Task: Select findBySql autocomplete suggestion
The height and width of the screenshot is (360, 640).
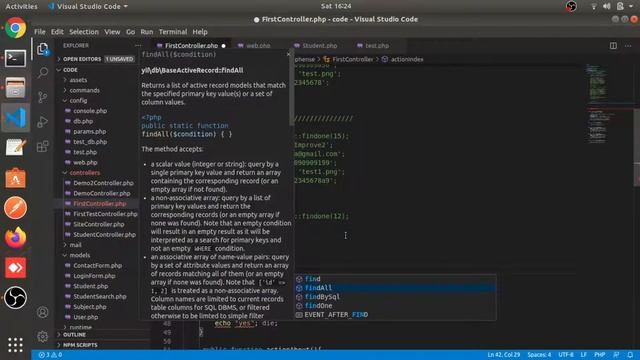Action: (x=396, y=297)
